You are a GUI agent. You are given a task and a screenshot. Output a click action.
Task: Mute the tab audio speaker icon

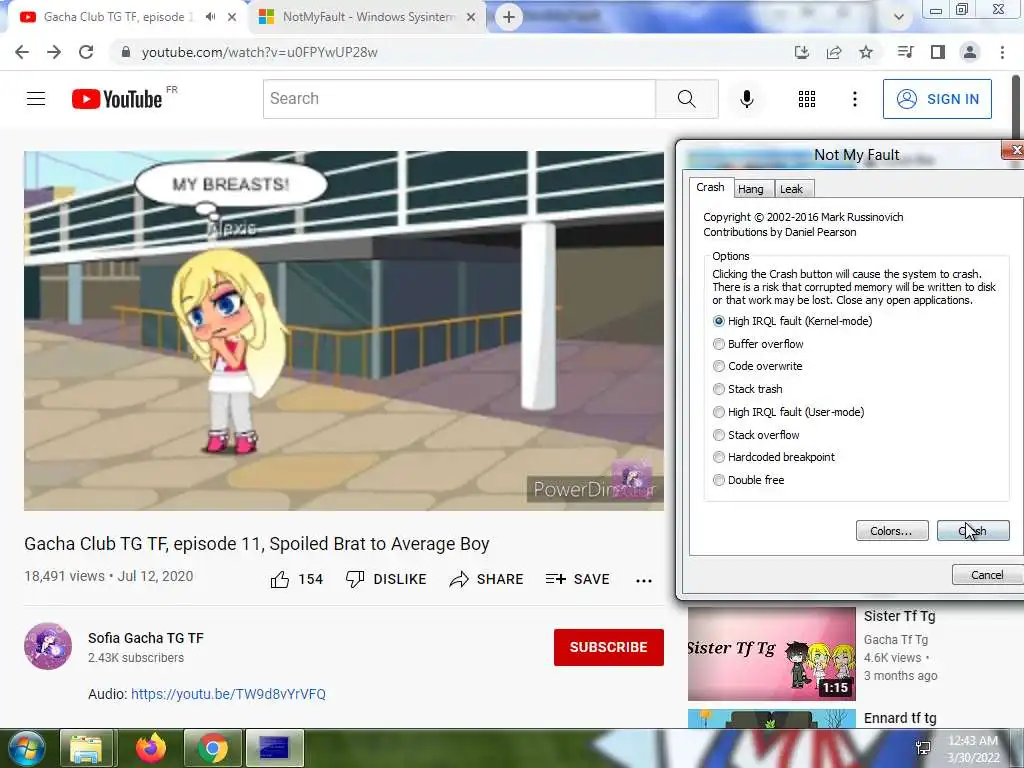210,17
